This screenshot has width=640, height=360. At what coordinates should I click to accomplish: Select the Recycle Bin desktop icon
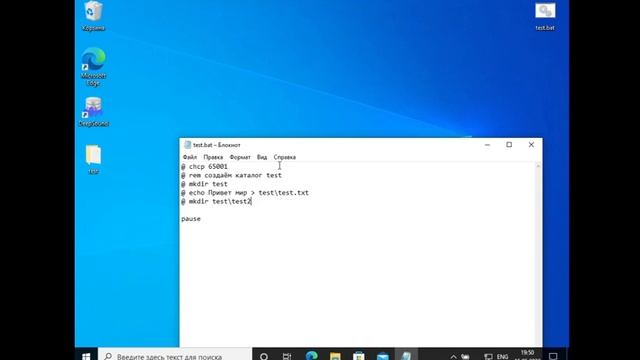pyautogui.click(x=93, y=16)
